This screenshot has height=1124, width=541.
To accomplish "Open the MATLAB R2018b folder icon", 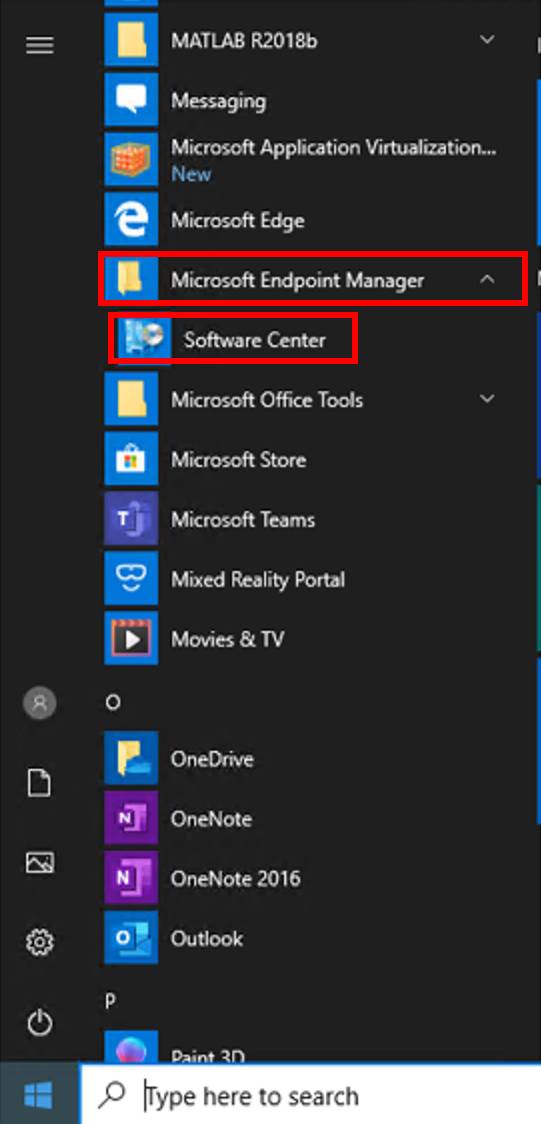I will [x=131, y=41].
